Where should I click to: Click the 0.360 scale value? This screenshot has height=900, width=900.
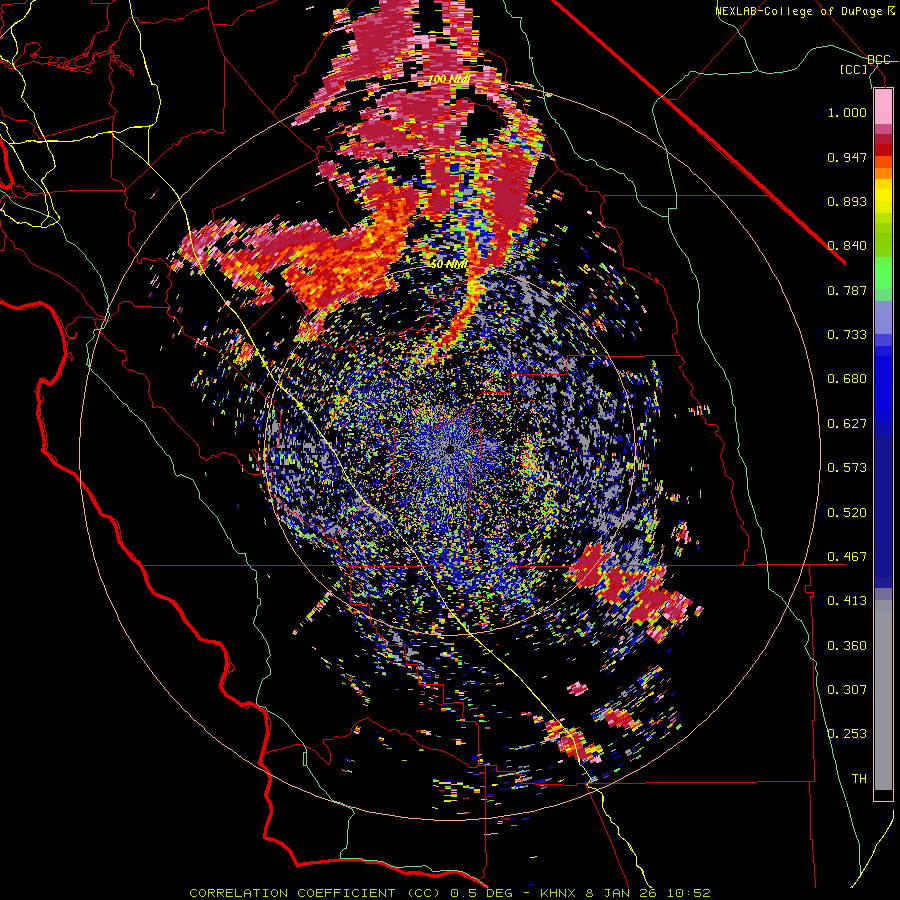(x=847, y=646)
